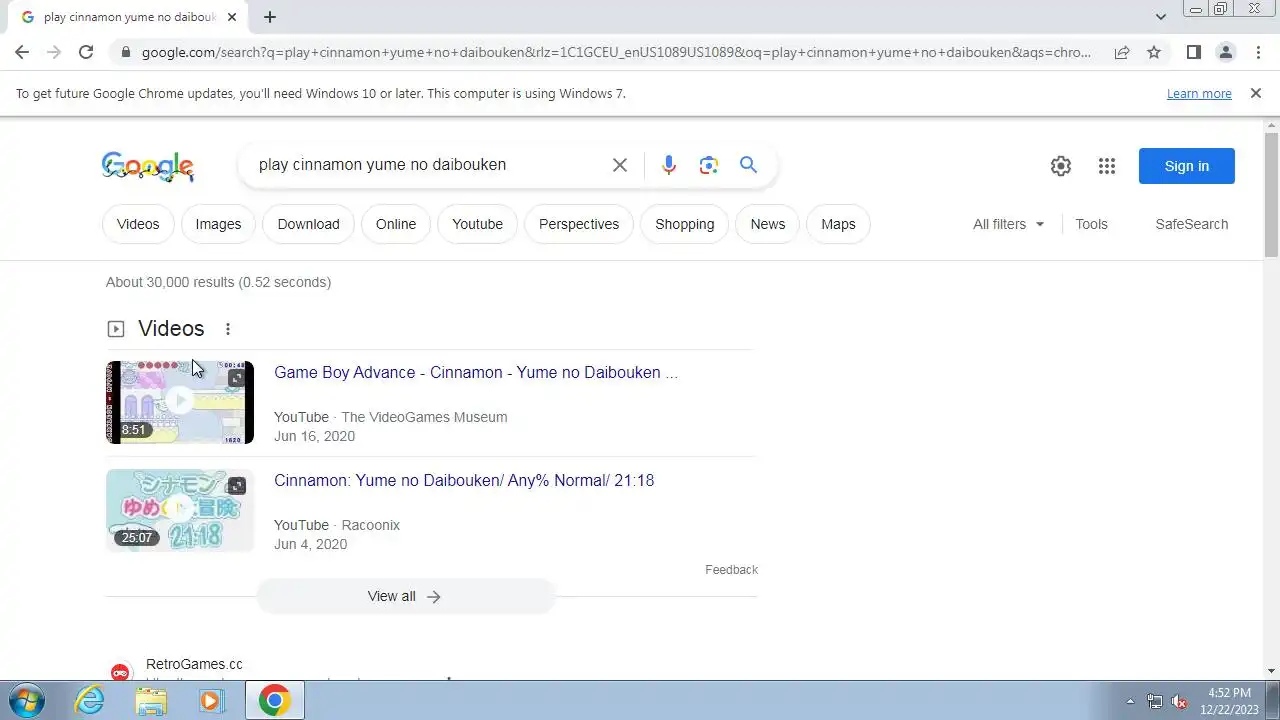This screenshot has height=720, width=1280.
Task: Open the Chrome profile avatar
Action: tap(1225, 52)
